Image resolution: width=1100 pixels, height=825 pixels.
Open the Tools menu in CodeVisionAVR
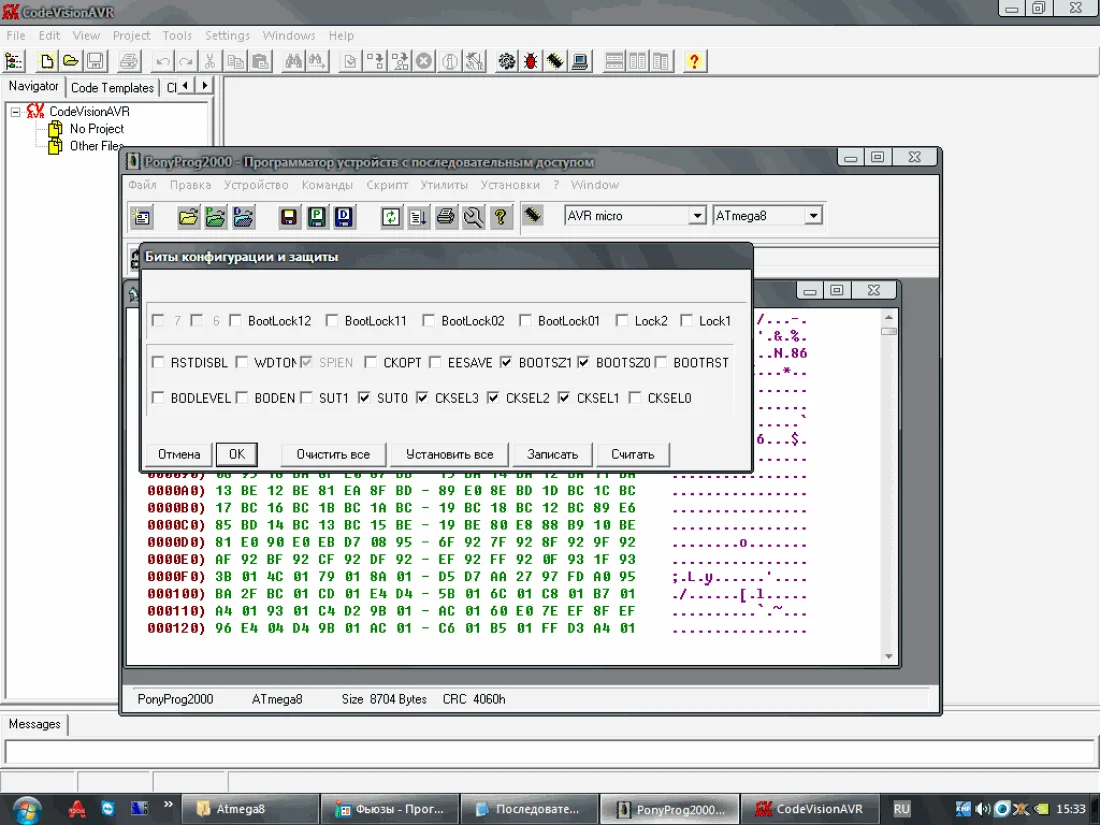click(x=177, y=35)
